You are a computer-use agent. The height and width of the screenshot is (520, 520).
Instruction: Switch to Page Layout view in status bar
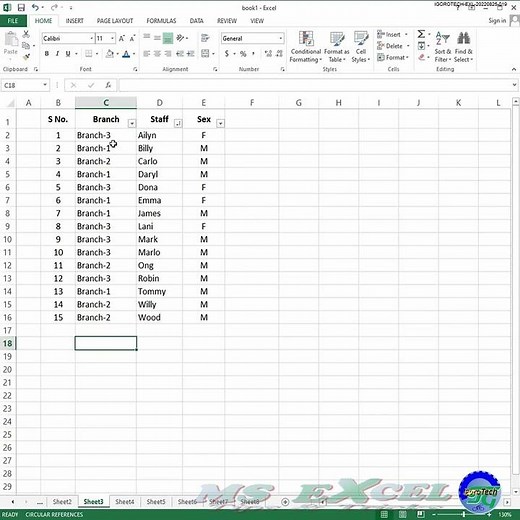coord(402,514)
